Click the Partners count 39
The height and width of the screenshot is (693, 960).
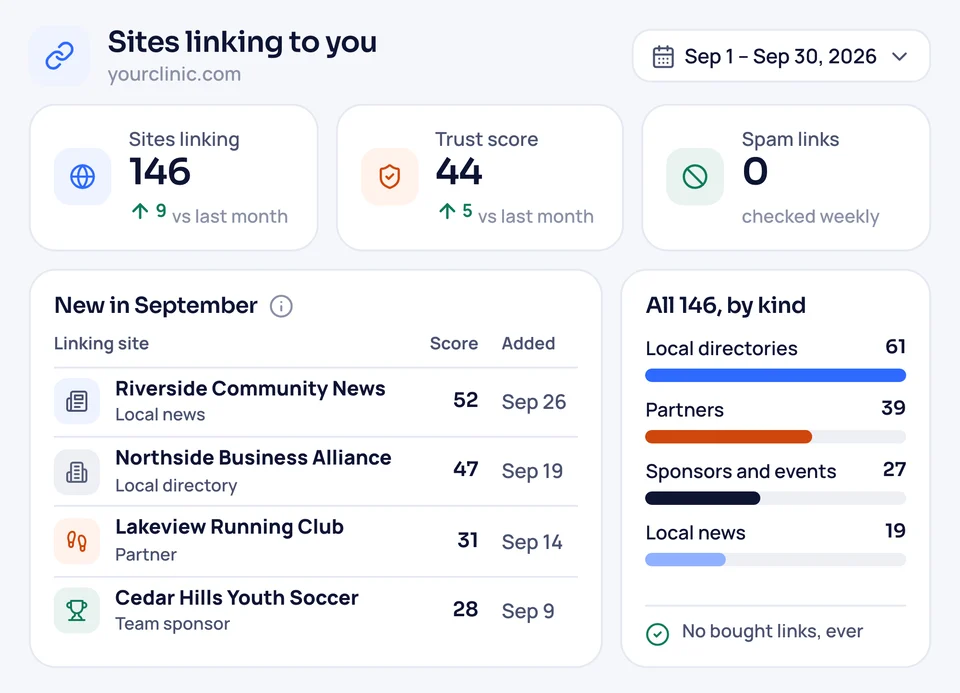[894, 408]
